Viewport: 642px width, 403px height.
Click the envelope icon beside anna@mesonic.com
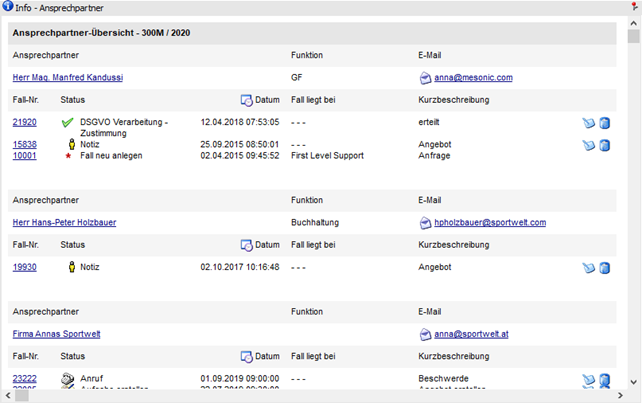coord(426,77)
